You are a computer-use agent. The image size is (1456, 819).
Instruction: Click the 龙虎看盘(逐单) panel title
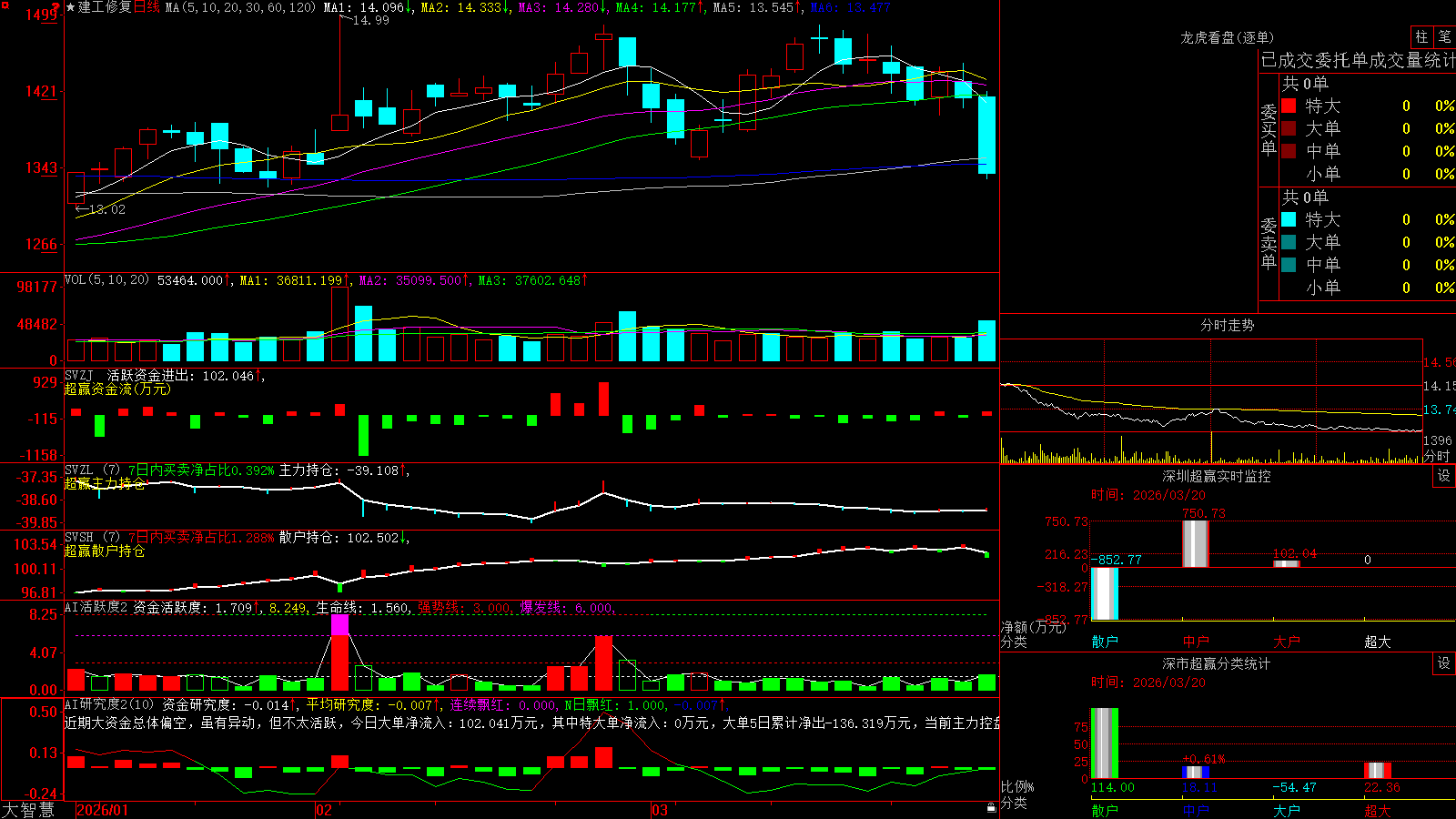(x=1227, y=37)
